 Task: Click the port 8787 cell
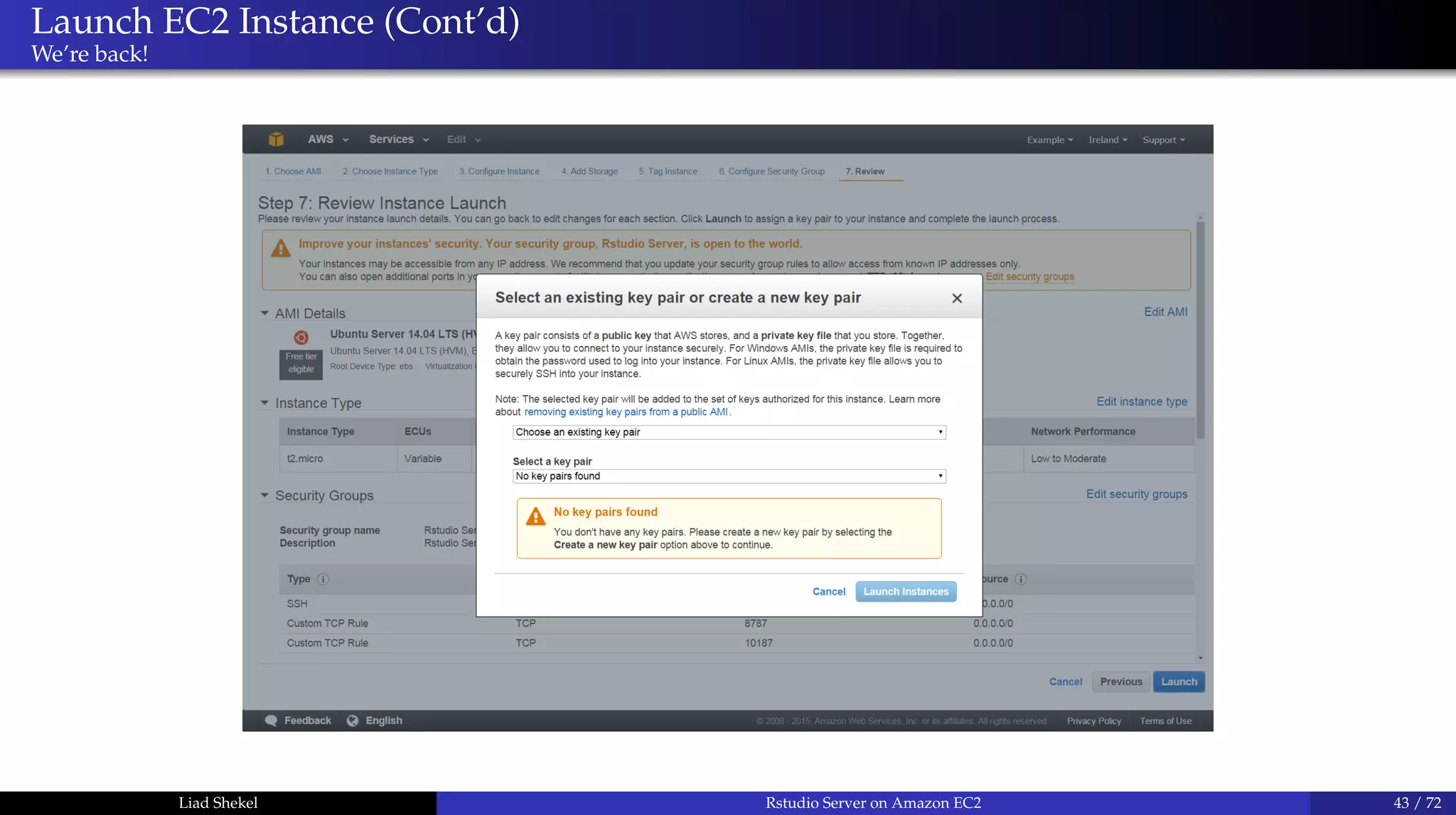(x=756, y=623)
